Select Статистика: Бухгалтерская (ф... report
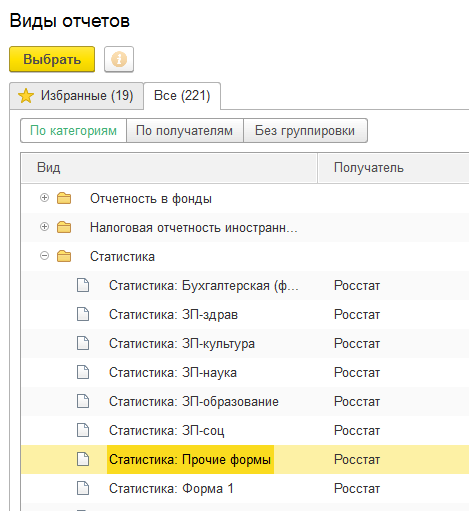Image resolution: width=469 pixels, height=511 pixels. click(203, 286)
